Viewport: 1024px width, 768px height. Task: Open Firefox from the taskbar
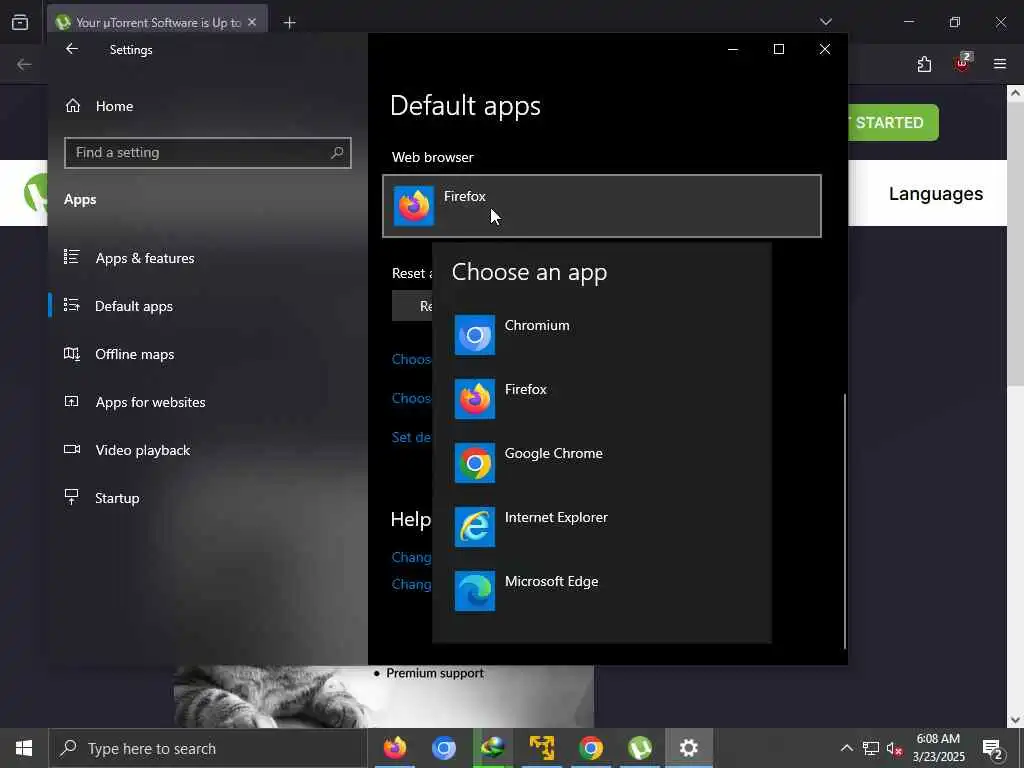[x=394, y=748]
